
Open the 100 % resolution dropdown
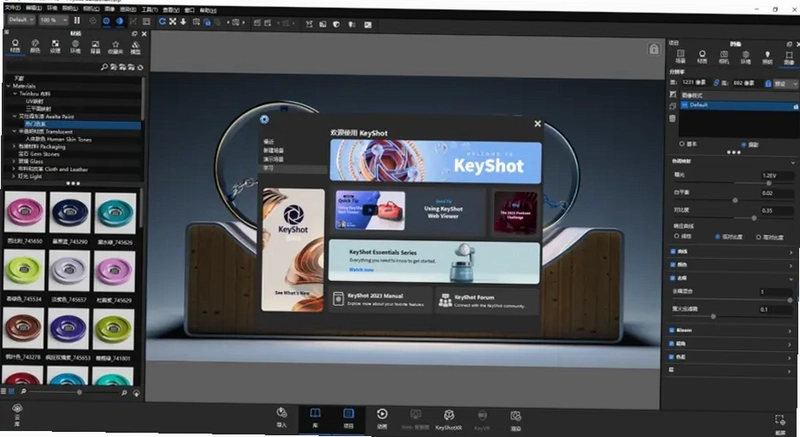point(54,20)
